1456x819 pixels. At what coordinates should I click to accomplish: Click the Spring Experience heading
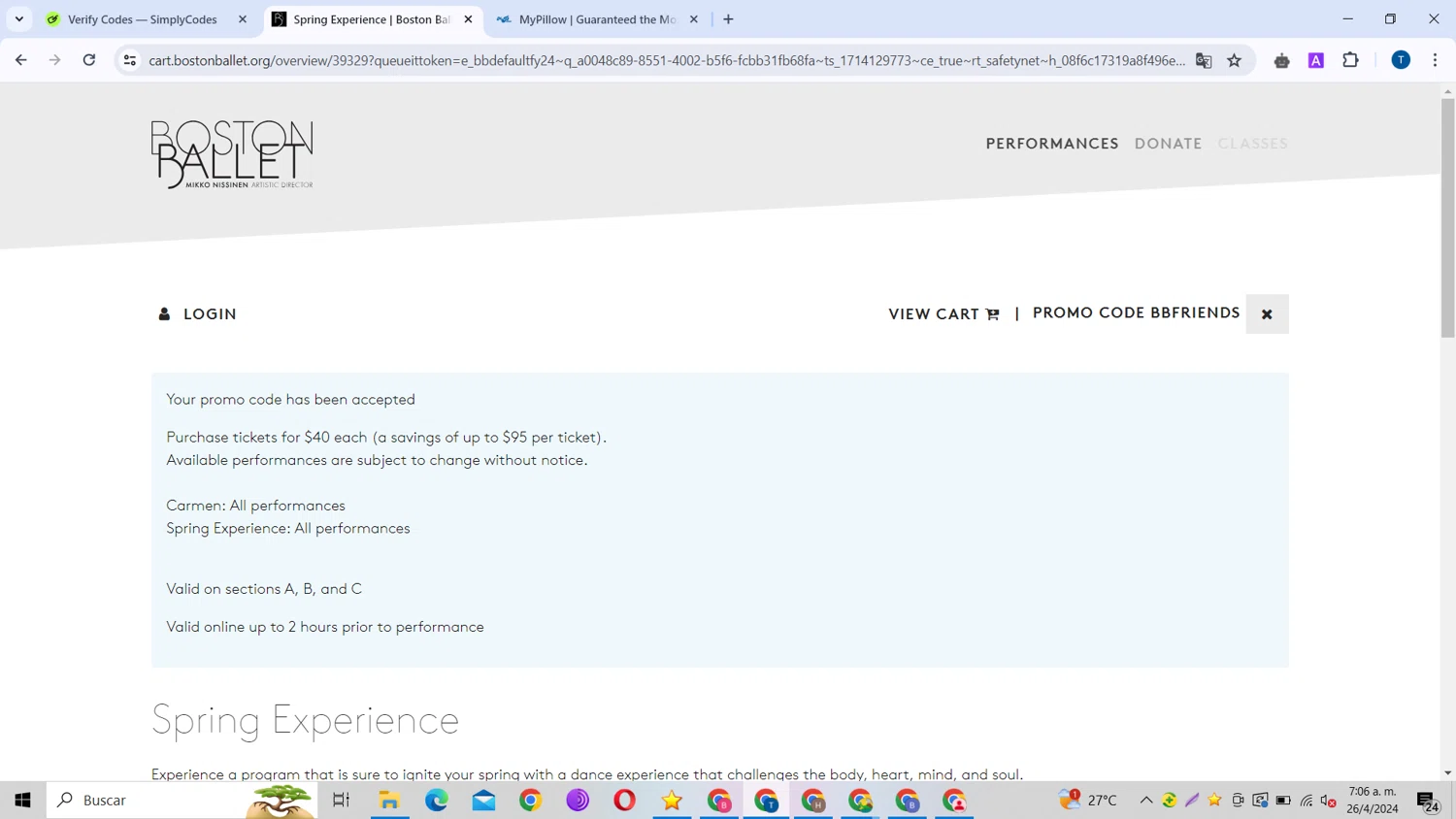[x=305, y=721]
